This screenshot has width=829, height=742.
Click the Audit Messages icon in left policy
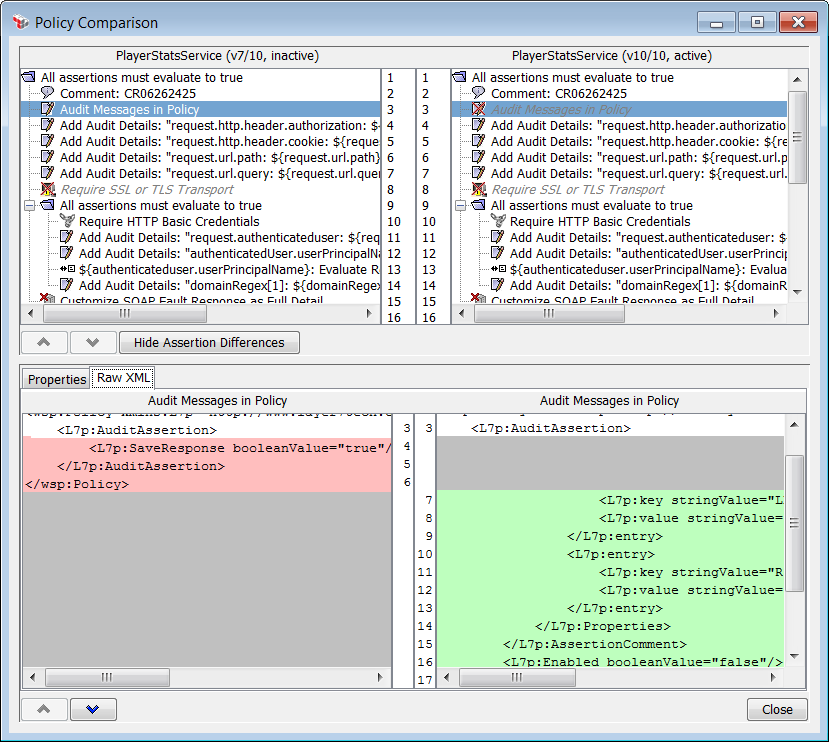(x=47, y=110)
